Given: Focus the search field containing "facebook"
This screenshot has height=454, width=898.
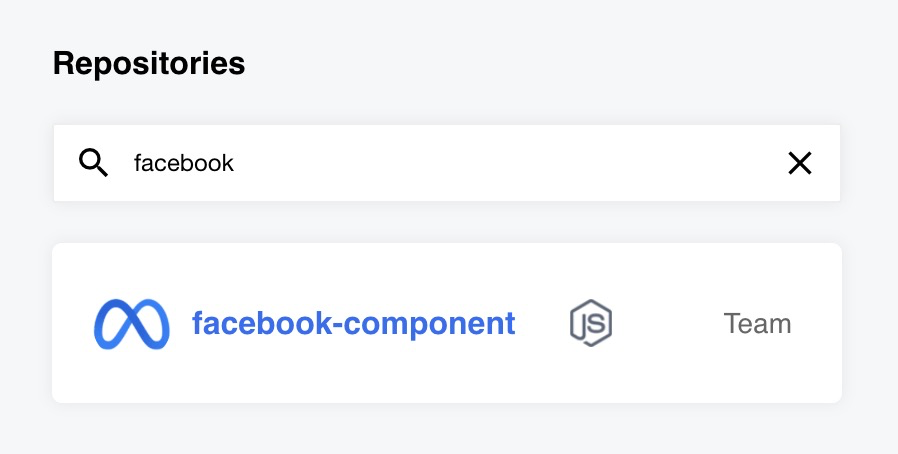Looking at the screenshot, I should (450, 163).
